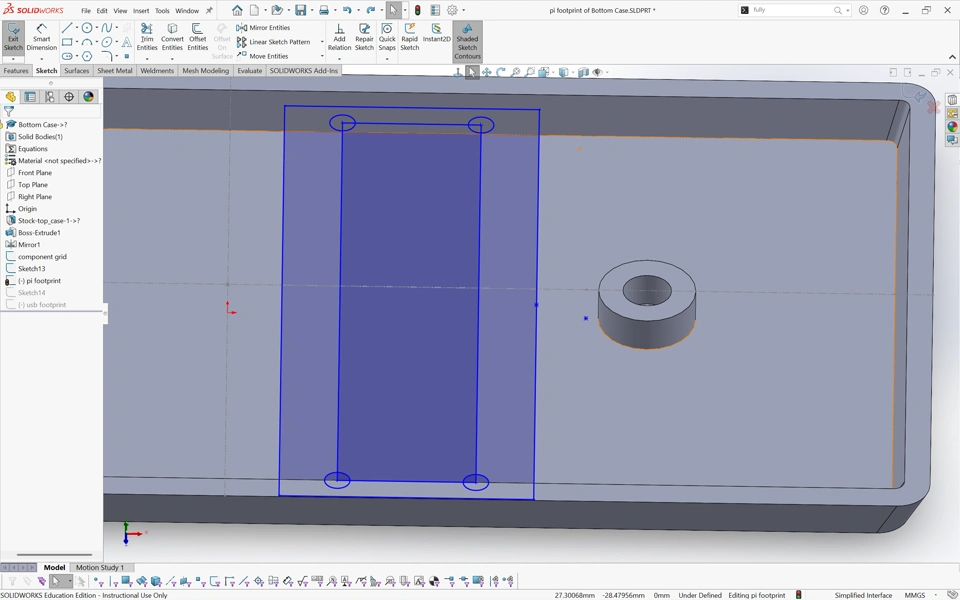960x600 pixels.
Task: Select the Smart Dimension tool
Action: [x=41, y=38]
